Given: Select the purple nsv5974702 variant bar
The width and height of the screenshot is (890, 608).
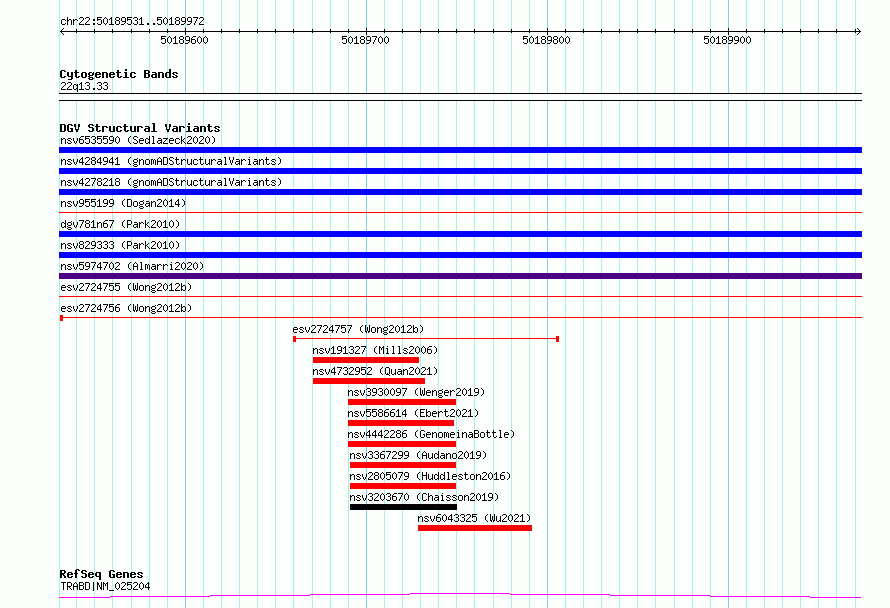Looking at the screenshot, I should [460, 276].
